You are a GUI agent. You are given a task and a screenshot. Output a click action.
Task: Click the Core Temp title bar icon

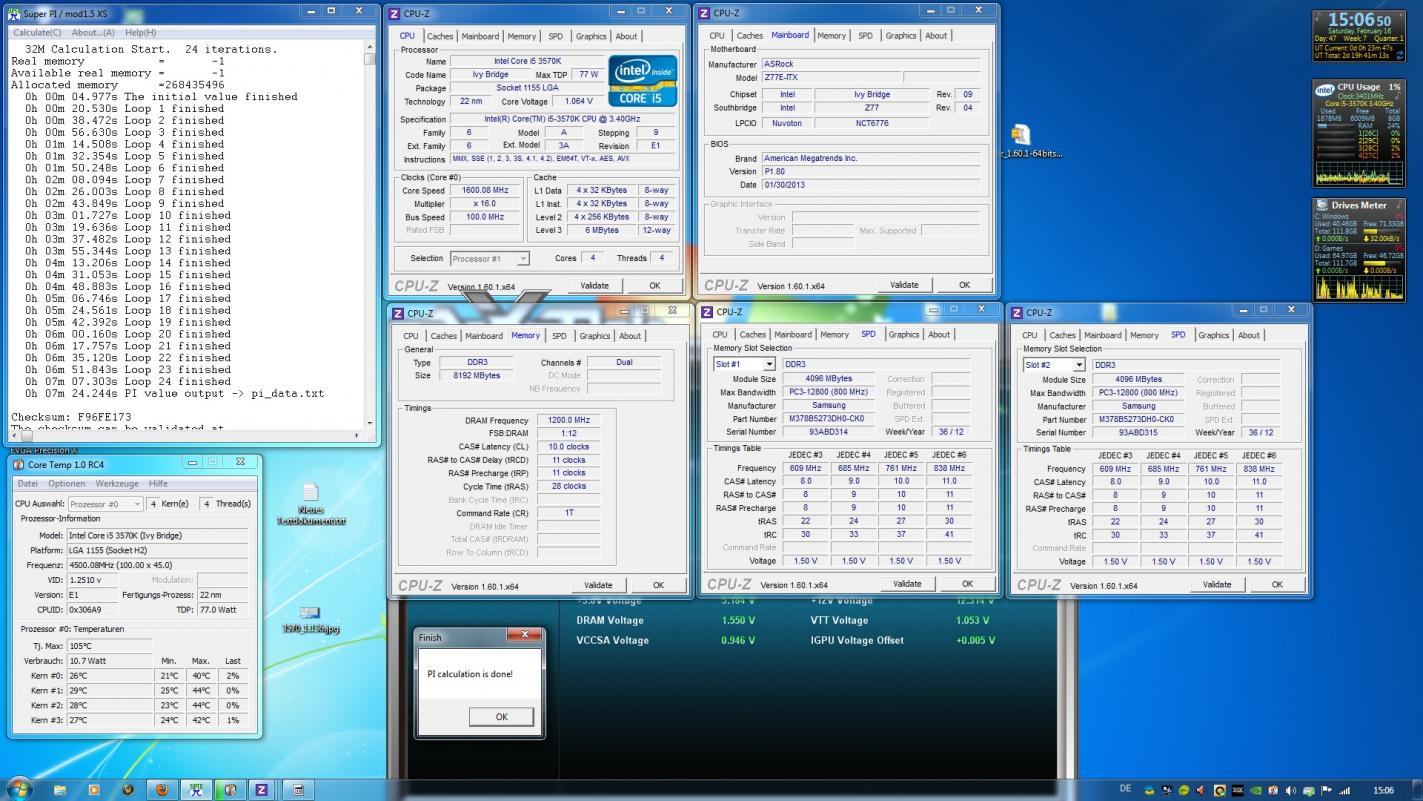(19, 465)
